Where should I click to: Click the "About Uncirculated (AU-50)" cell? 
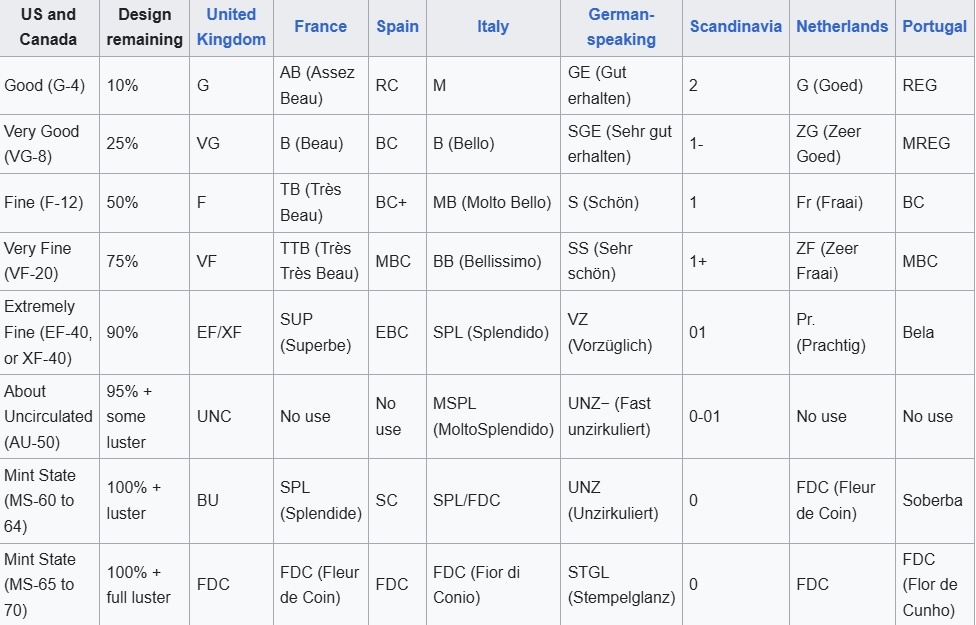[48, 416]
